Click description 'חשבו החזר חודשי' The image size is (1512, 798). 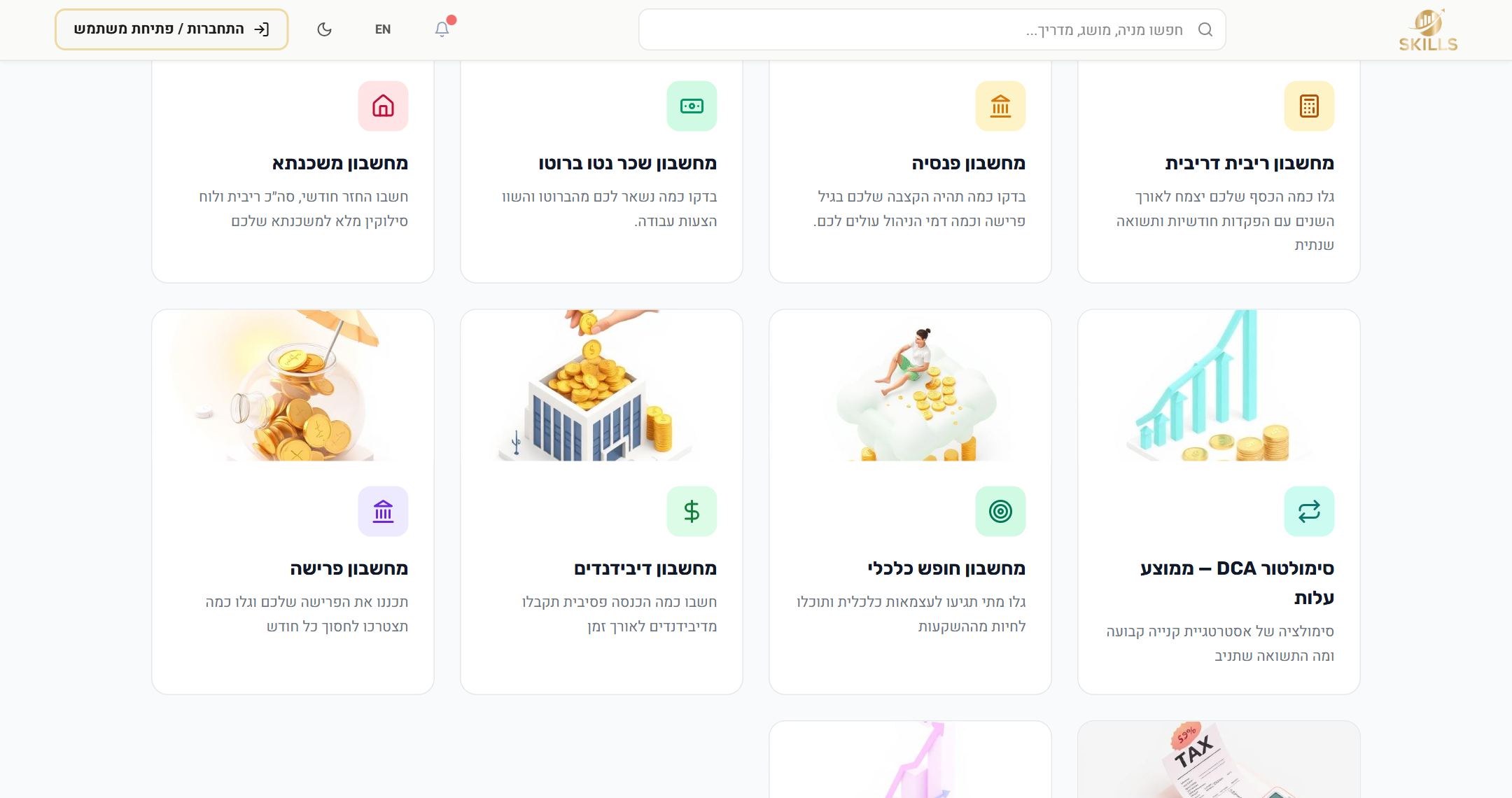303,209
